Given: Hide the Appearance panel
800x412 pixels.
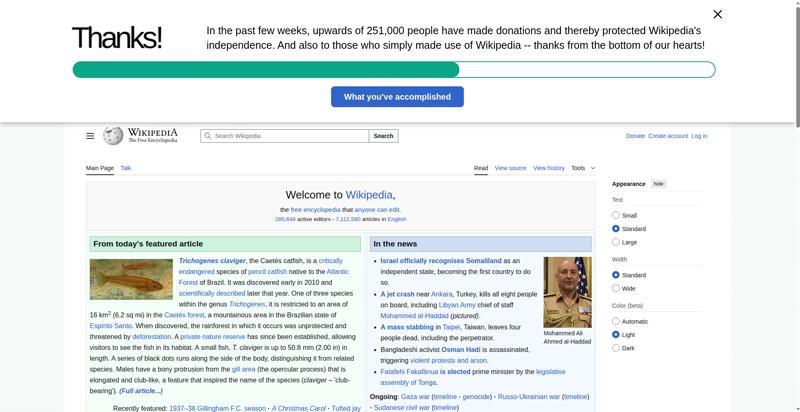Looking at the screenshot, I should [658, 184].
